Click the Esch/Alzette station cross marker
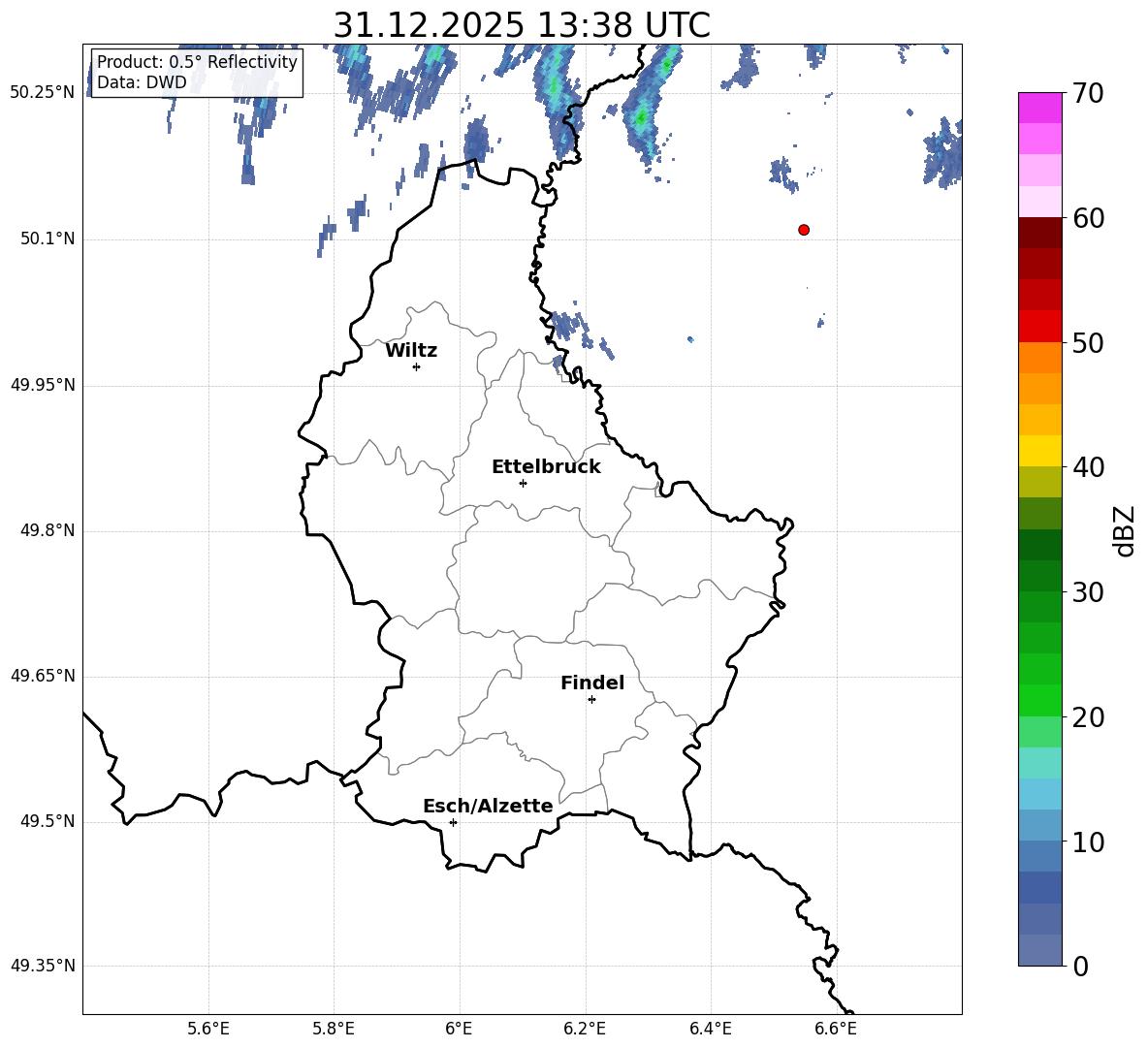This screenshot has height=1048, width=1148. 453,822
